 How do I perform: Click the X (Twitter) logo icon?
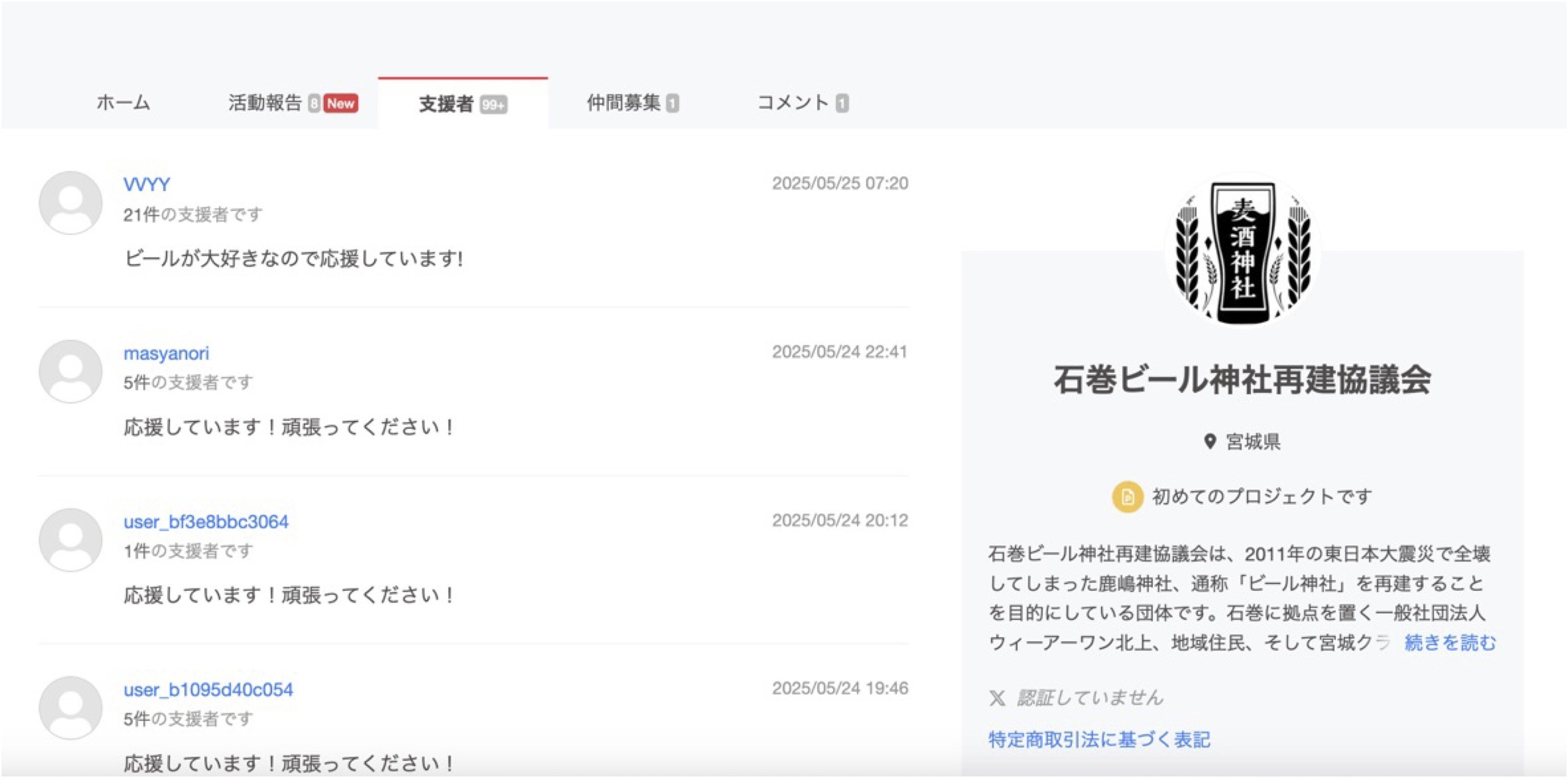pos(998,697)
